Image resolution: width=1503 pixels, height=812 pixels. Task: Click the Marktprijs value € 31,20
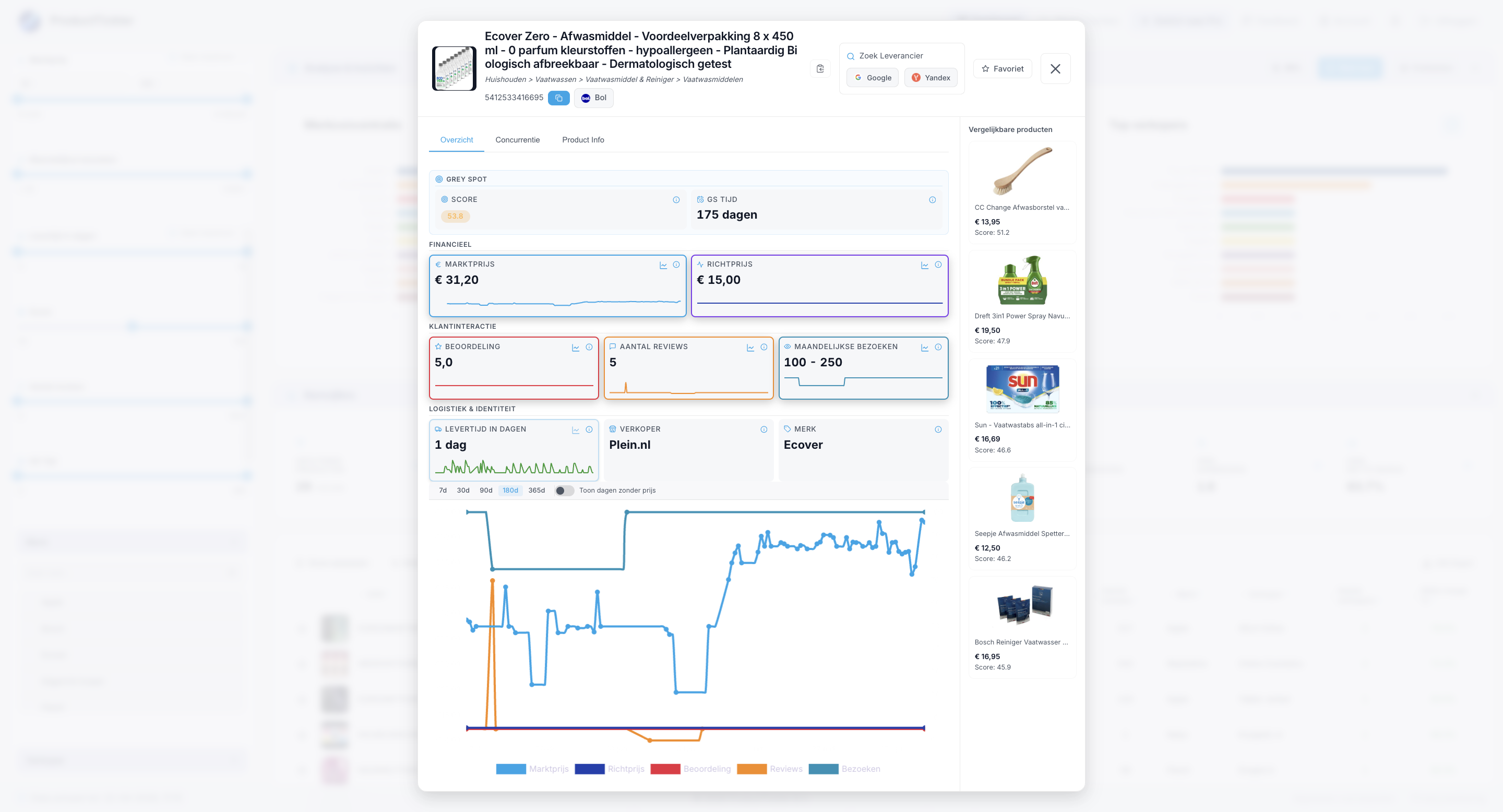(457, 280)
